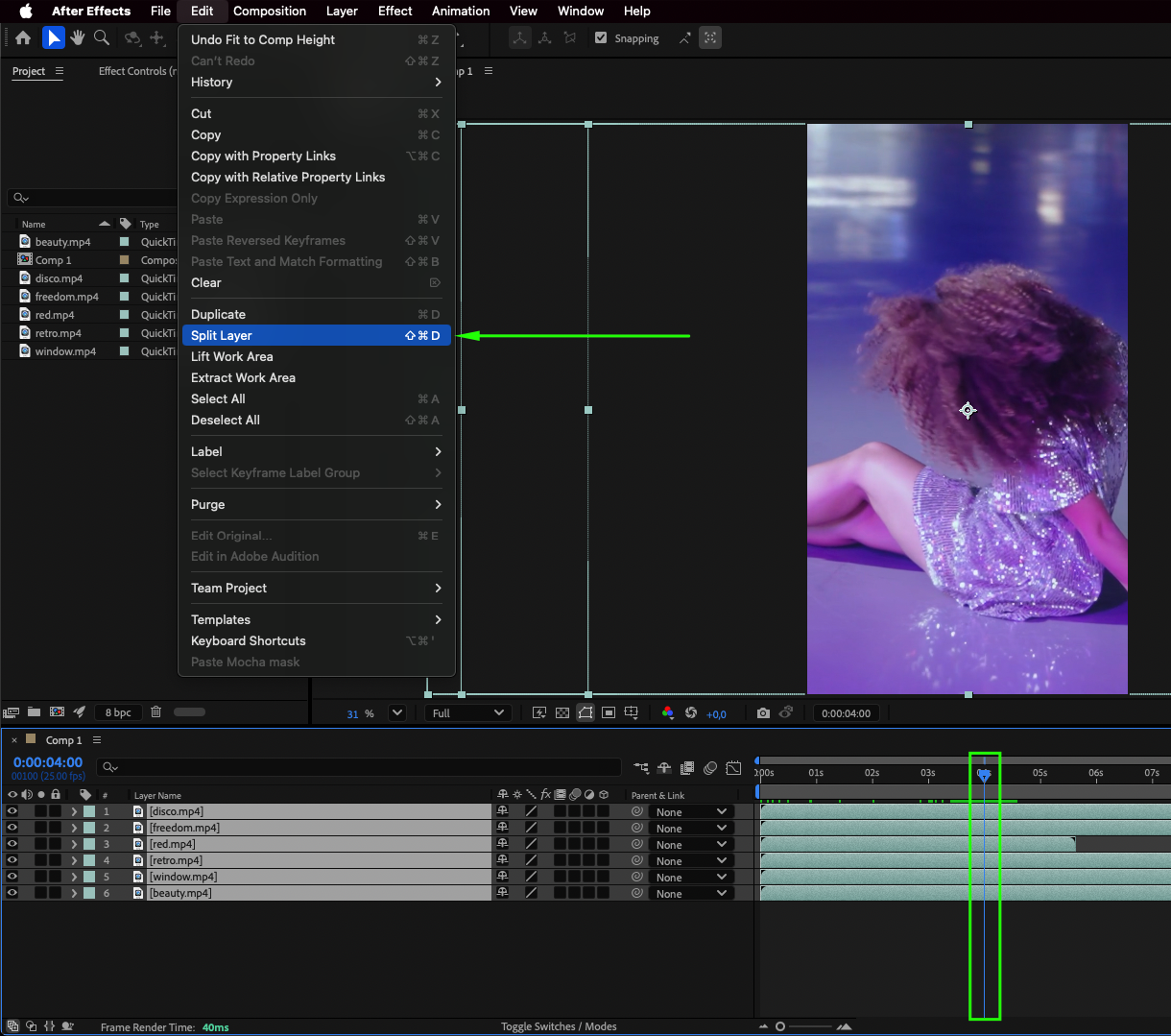This screenshot has width=1171, height=1036.
Task: Delete selected project items trash icon
Action: click(x=155, y=712)
